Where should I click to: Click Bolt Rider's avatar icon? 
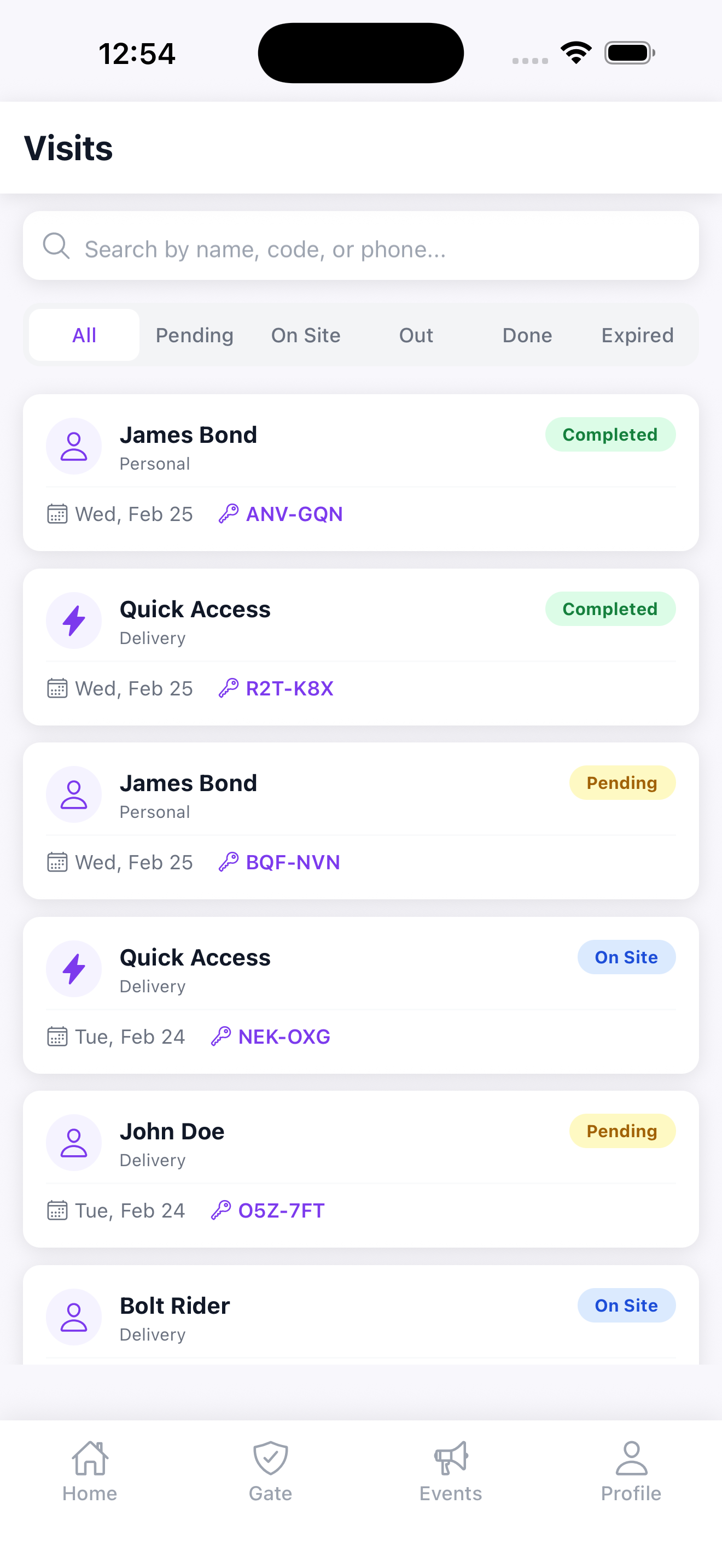click(x=74, y=1317)
